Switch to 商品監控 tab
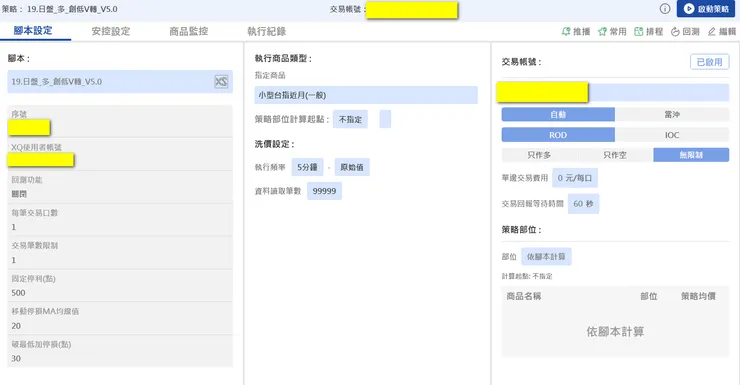 188,31
